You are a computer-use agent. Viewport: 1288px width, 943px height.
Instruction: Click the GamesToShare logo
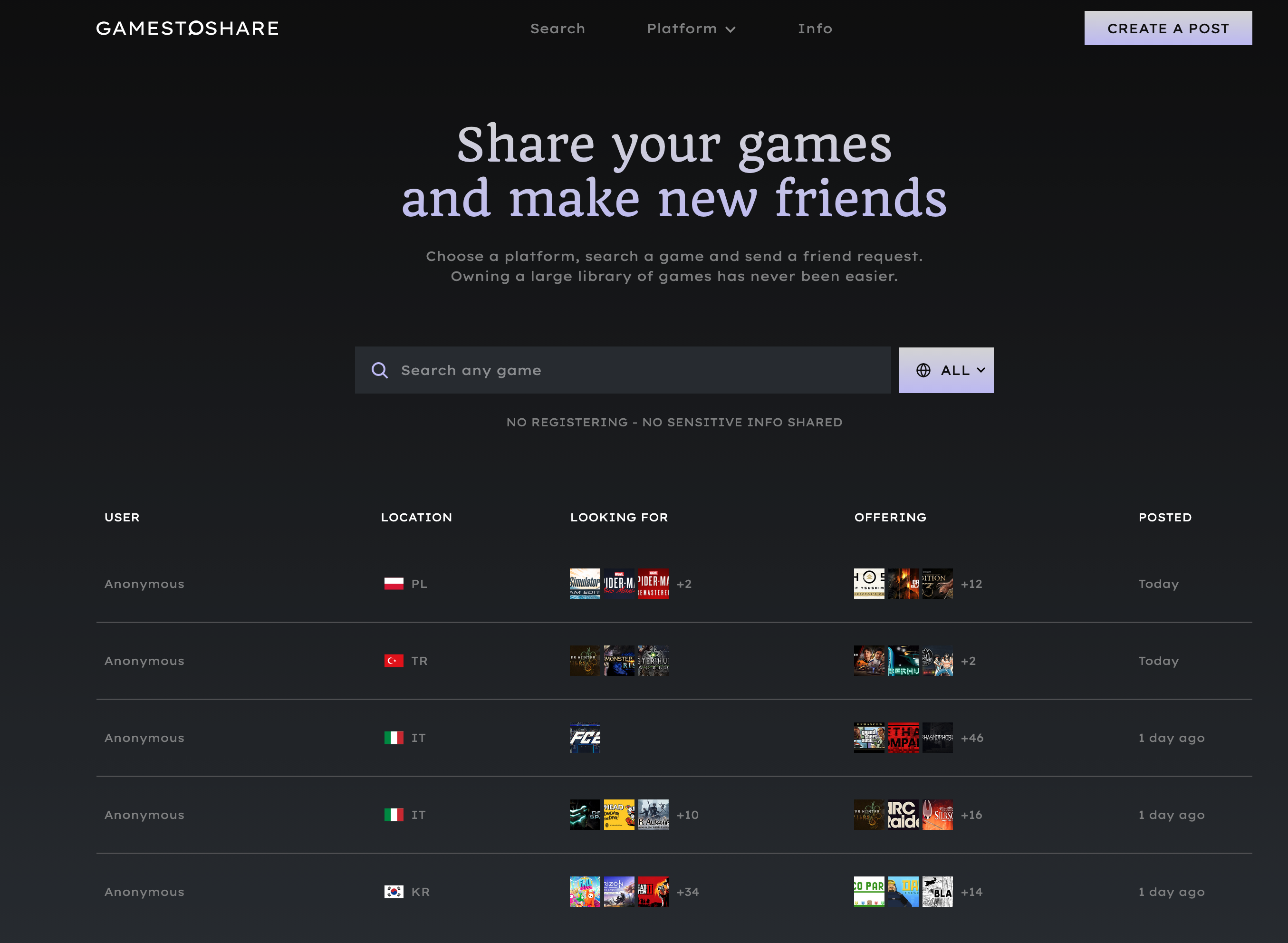point(187,28)
